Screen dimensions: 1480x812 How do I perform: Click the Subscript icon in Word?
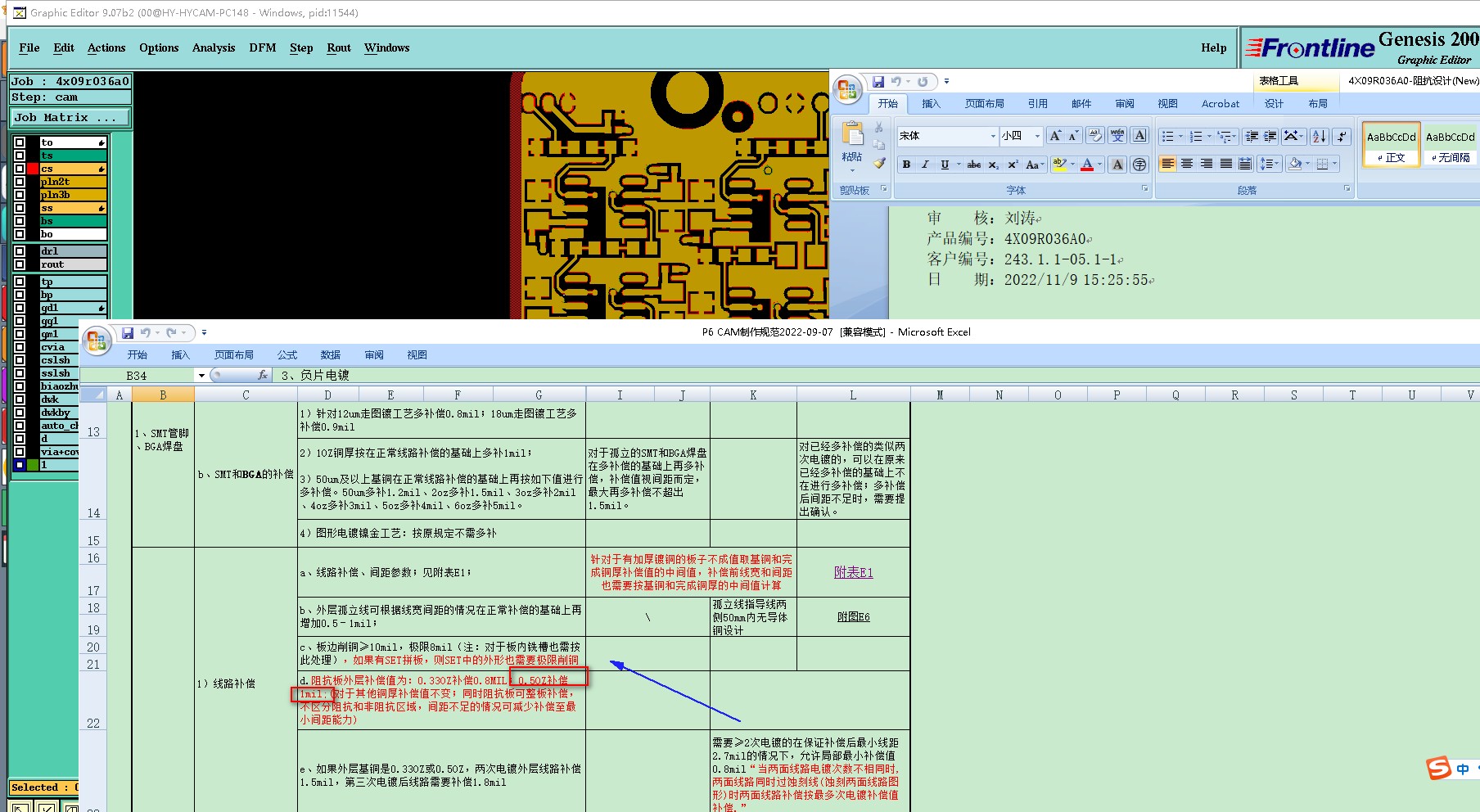tap(993, 165)
